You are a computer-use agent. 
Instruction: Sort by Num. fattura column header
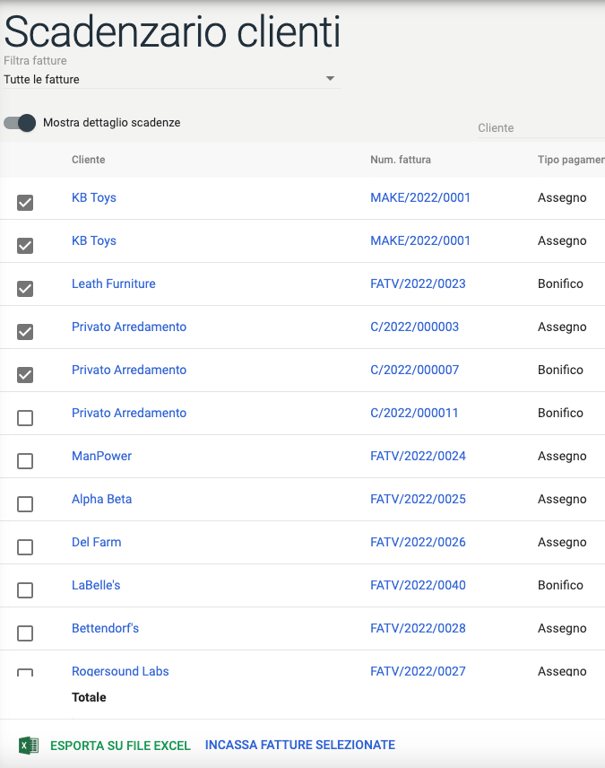(400, 160)
